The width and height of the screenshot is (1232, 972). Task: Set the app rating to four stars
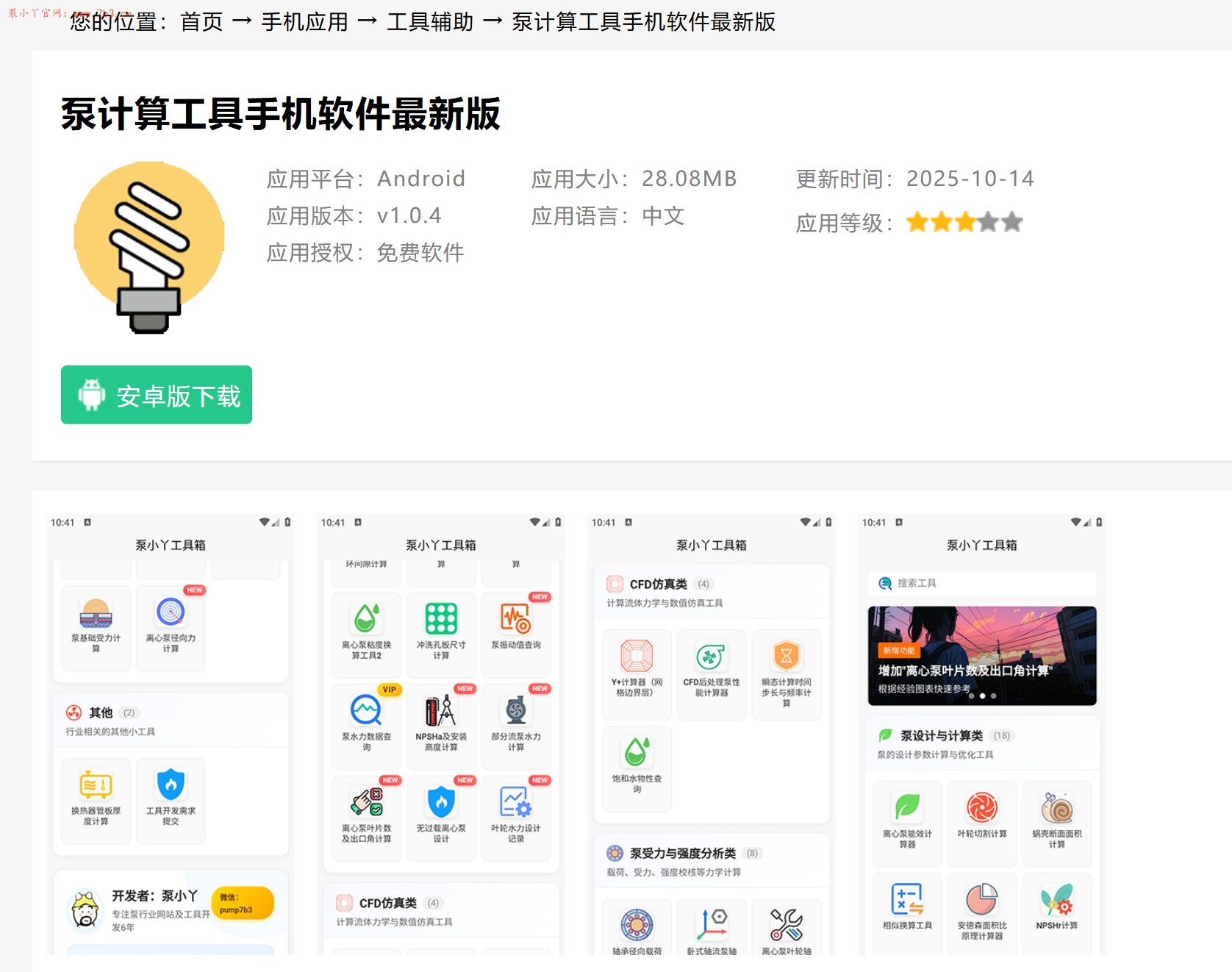989,221
